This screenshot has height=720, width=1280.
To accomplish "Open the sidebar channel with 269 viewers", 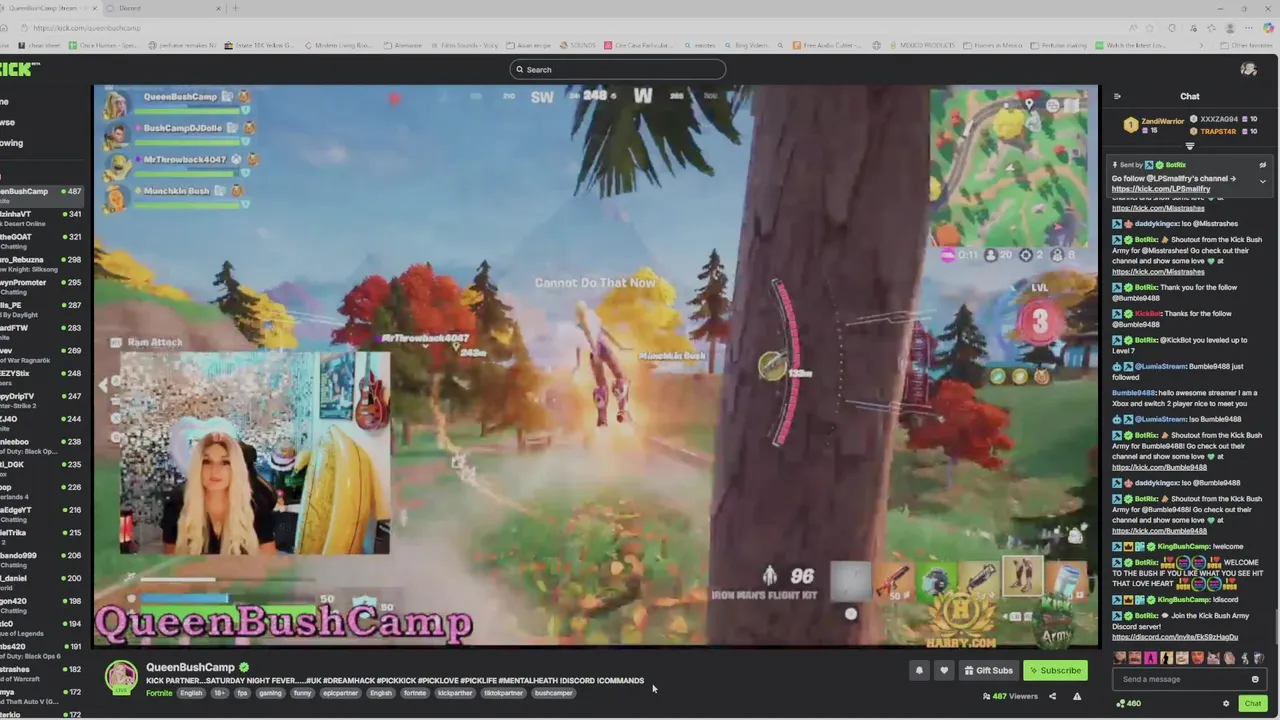I will [42, 354].
